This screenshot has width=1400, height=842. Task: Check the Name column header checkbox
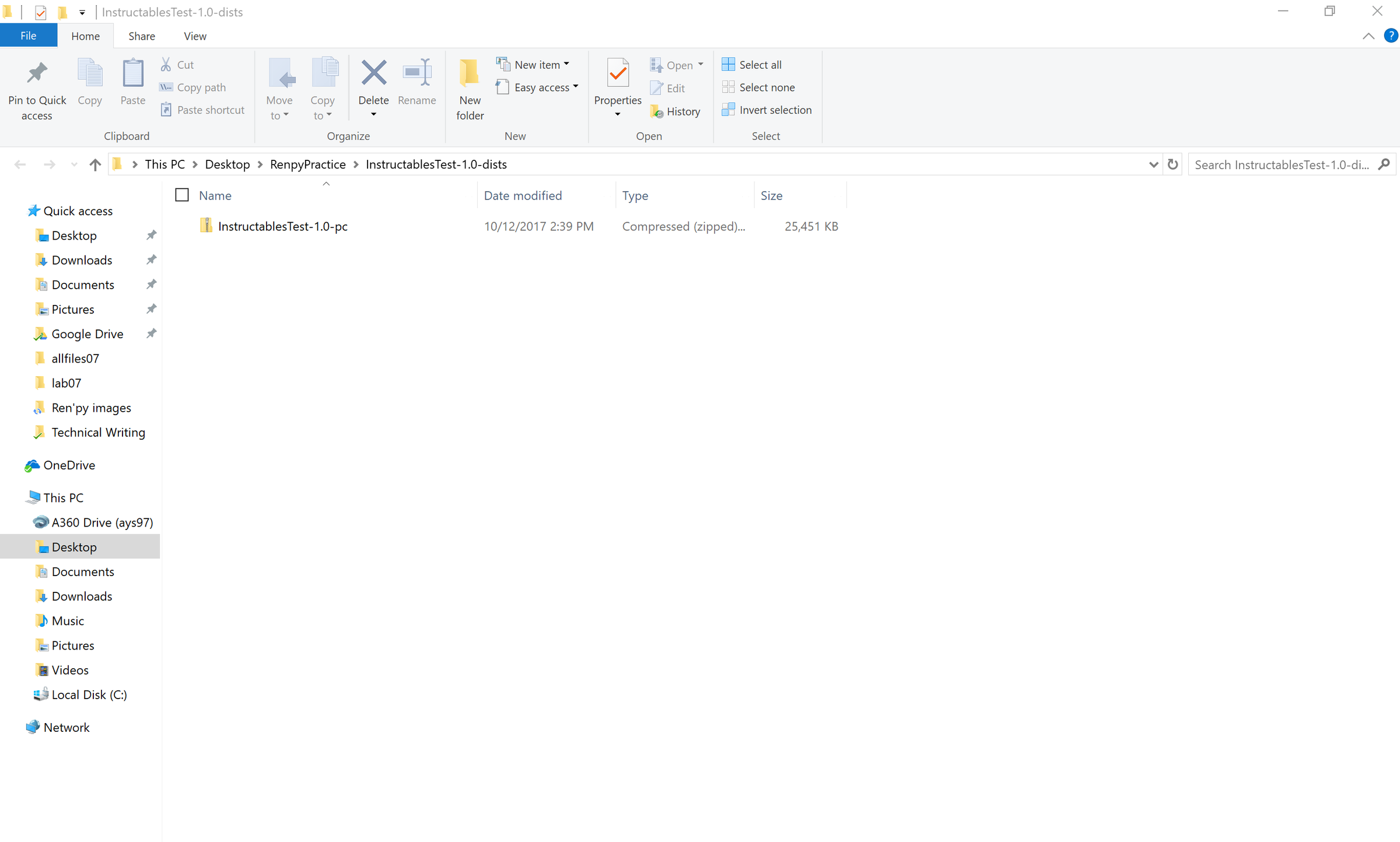coord(181,195)
